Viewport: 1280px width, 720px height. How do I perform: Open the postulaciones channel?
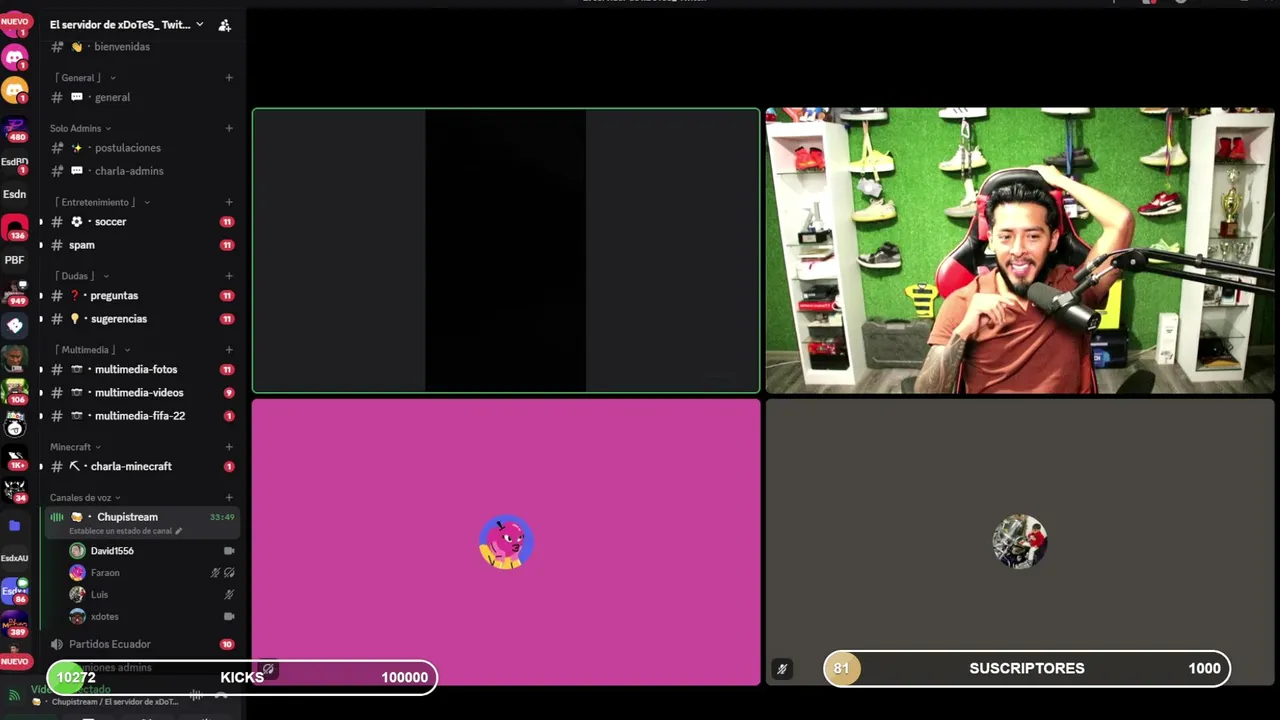tap(142, 148)
